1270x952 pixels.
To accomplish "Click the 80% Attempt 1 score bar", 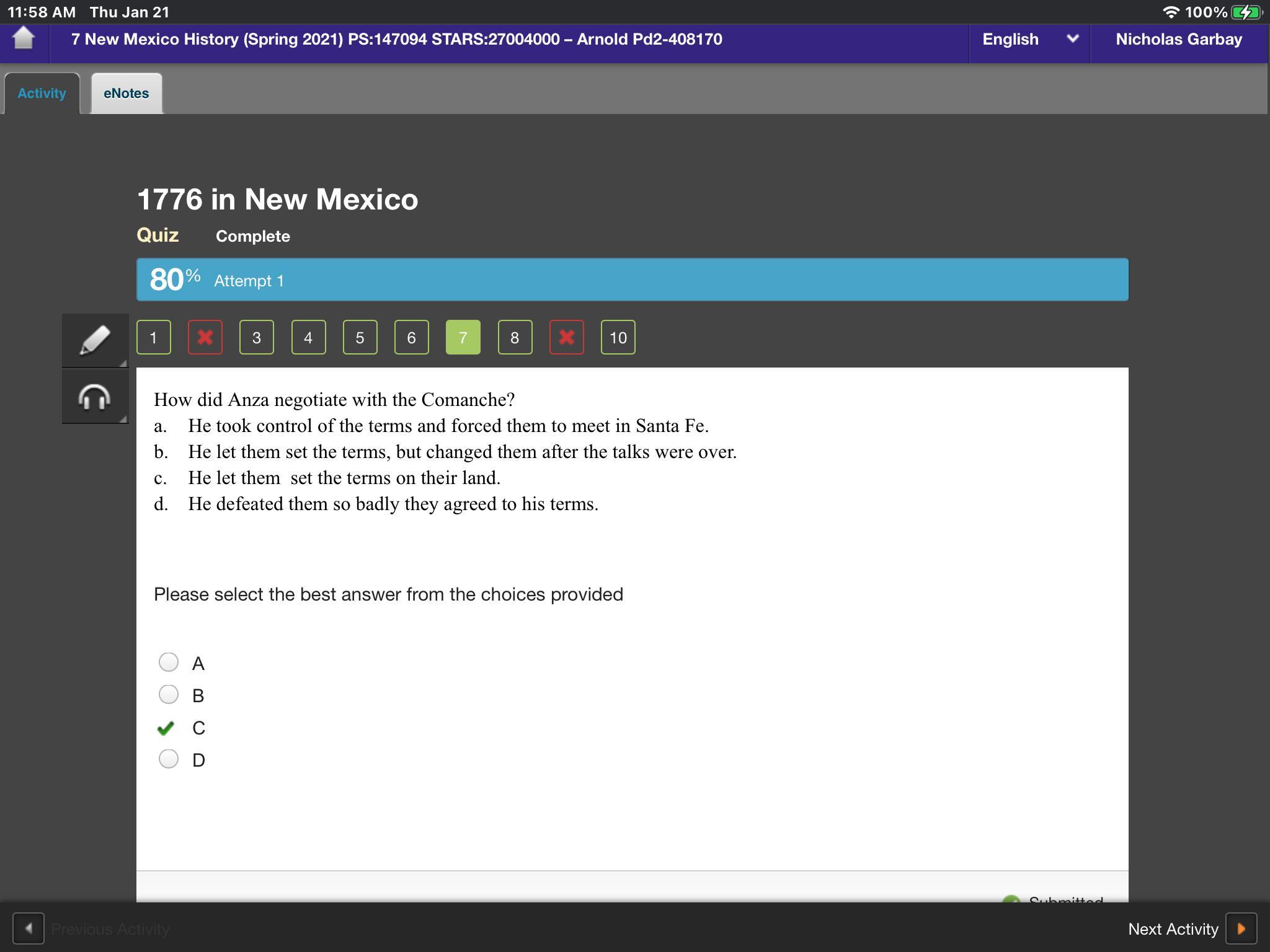I will pos(631,280).
